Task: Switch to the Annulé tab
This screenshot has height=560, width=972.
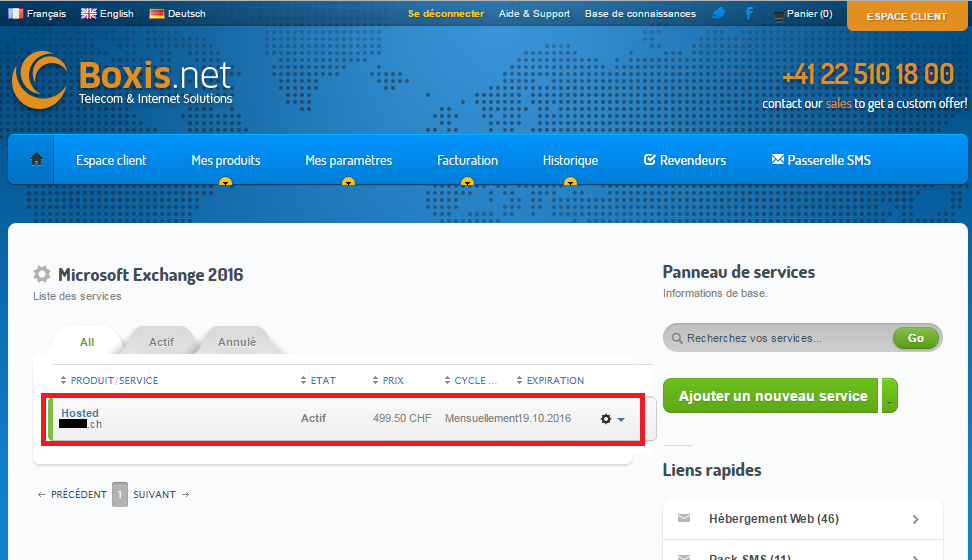Action: pos(237,342)
